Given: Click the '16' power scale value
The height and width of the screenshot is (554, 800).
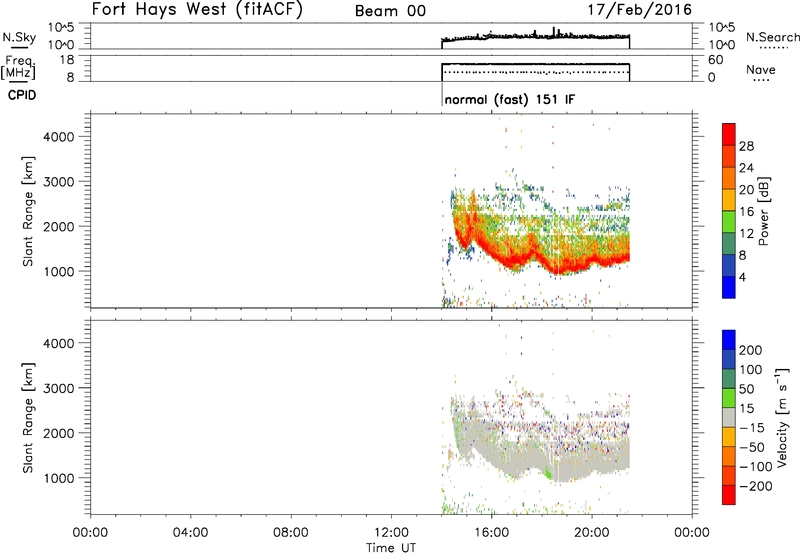Looking at the screenshot, I should pos(746,212).
